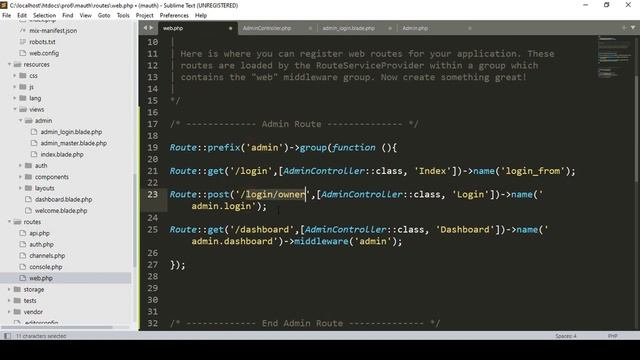Open console.php in sidebar
Image resolution: width=640 pixels, height=360 pixels.
coord(46,267)
